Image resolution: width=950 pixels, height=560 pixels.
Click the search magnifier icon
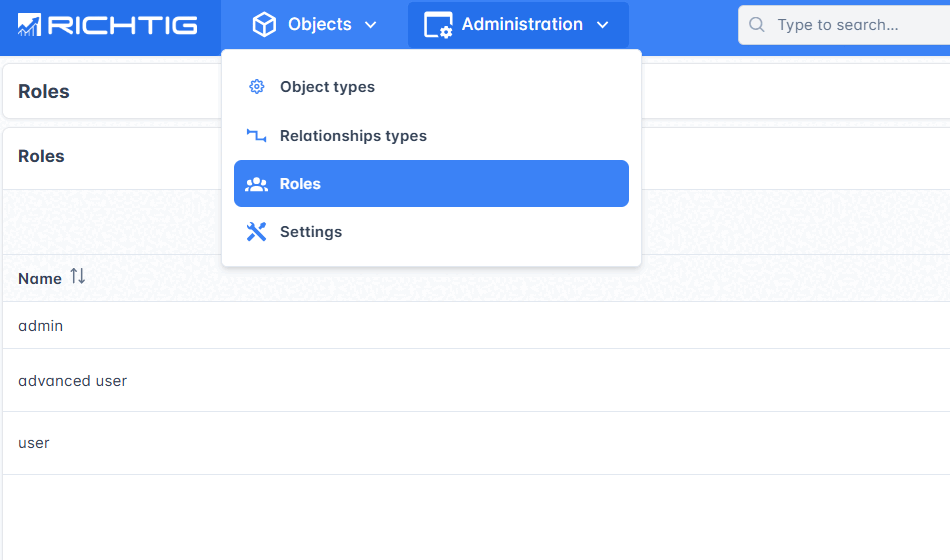(x=758, y=25)
